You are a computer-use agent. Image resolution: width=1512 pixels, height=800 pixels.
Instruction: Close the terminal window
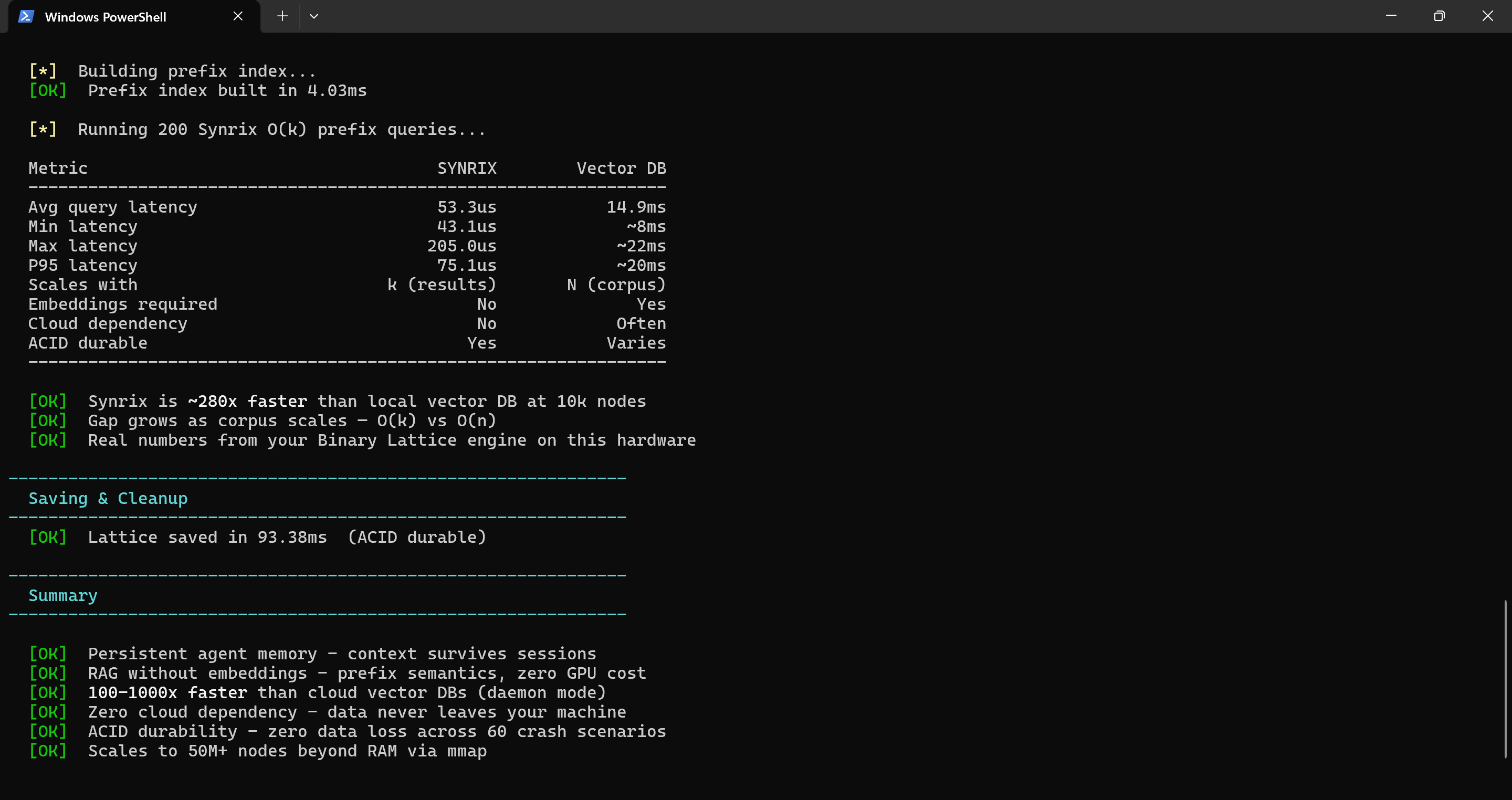[1487, 16]
